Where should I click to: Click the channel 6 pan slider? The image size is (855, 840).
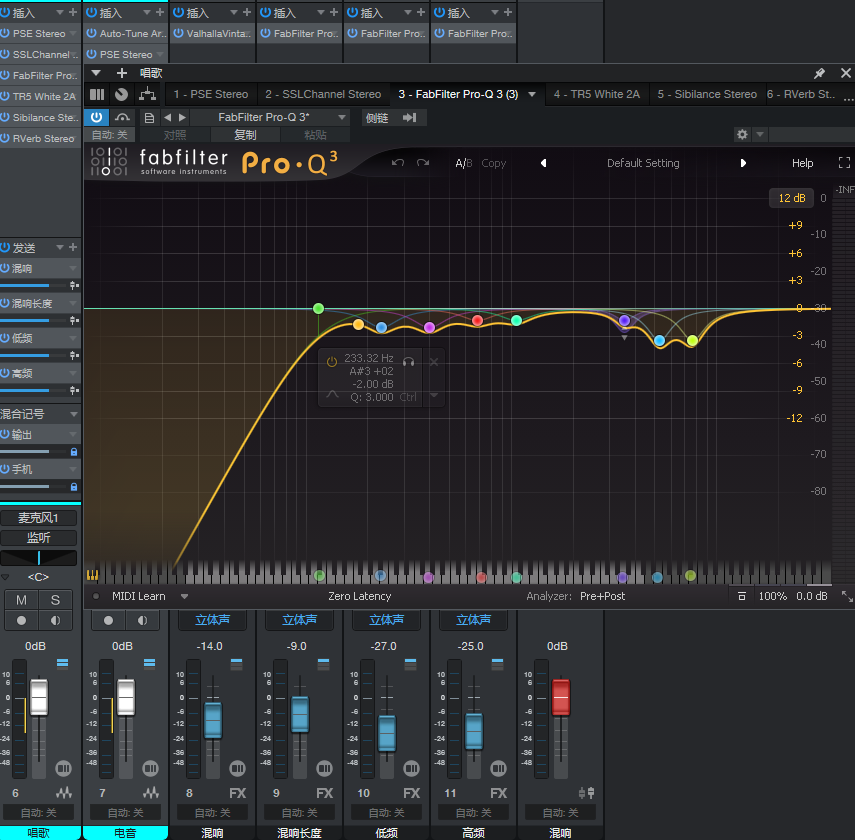38,557
